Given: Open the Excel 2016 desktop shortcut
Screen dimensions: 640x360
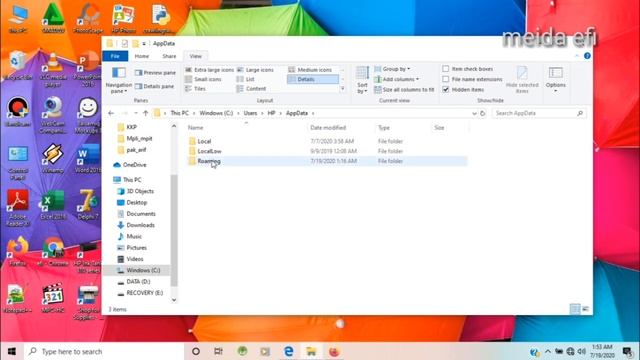Looking at the screenshot, I should 53,205.
